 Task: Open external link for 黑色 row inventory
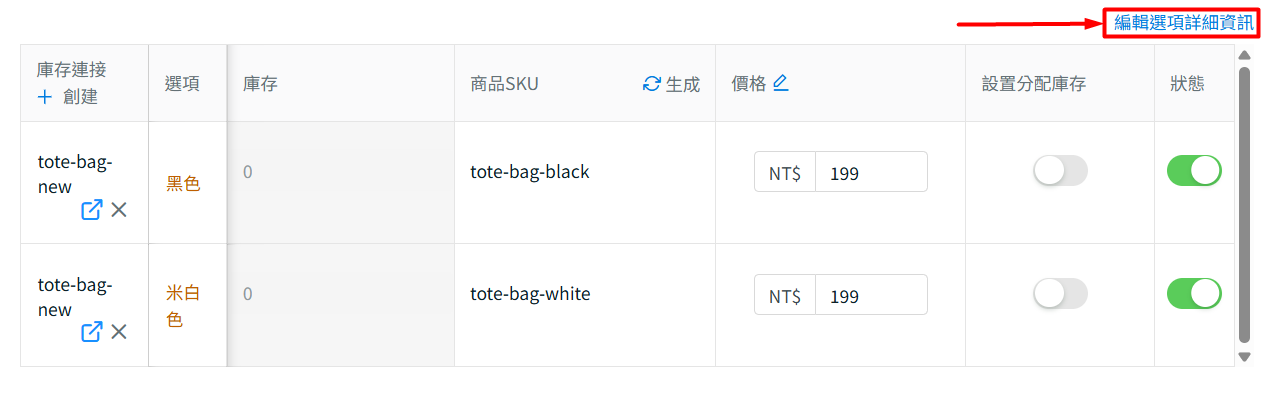[x=91, y=209]
